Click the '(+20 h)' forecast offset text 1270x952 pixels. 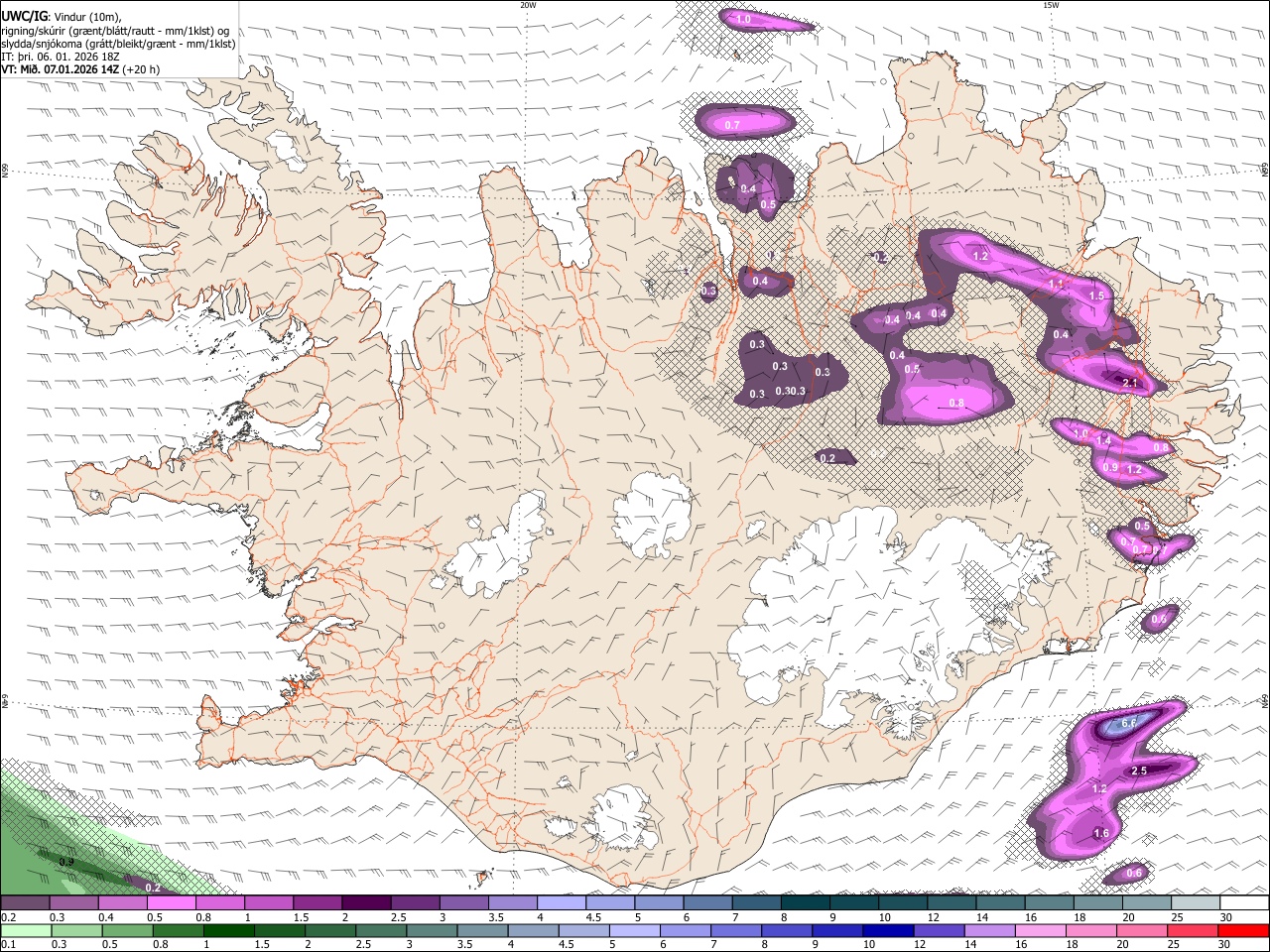(142, 69)
